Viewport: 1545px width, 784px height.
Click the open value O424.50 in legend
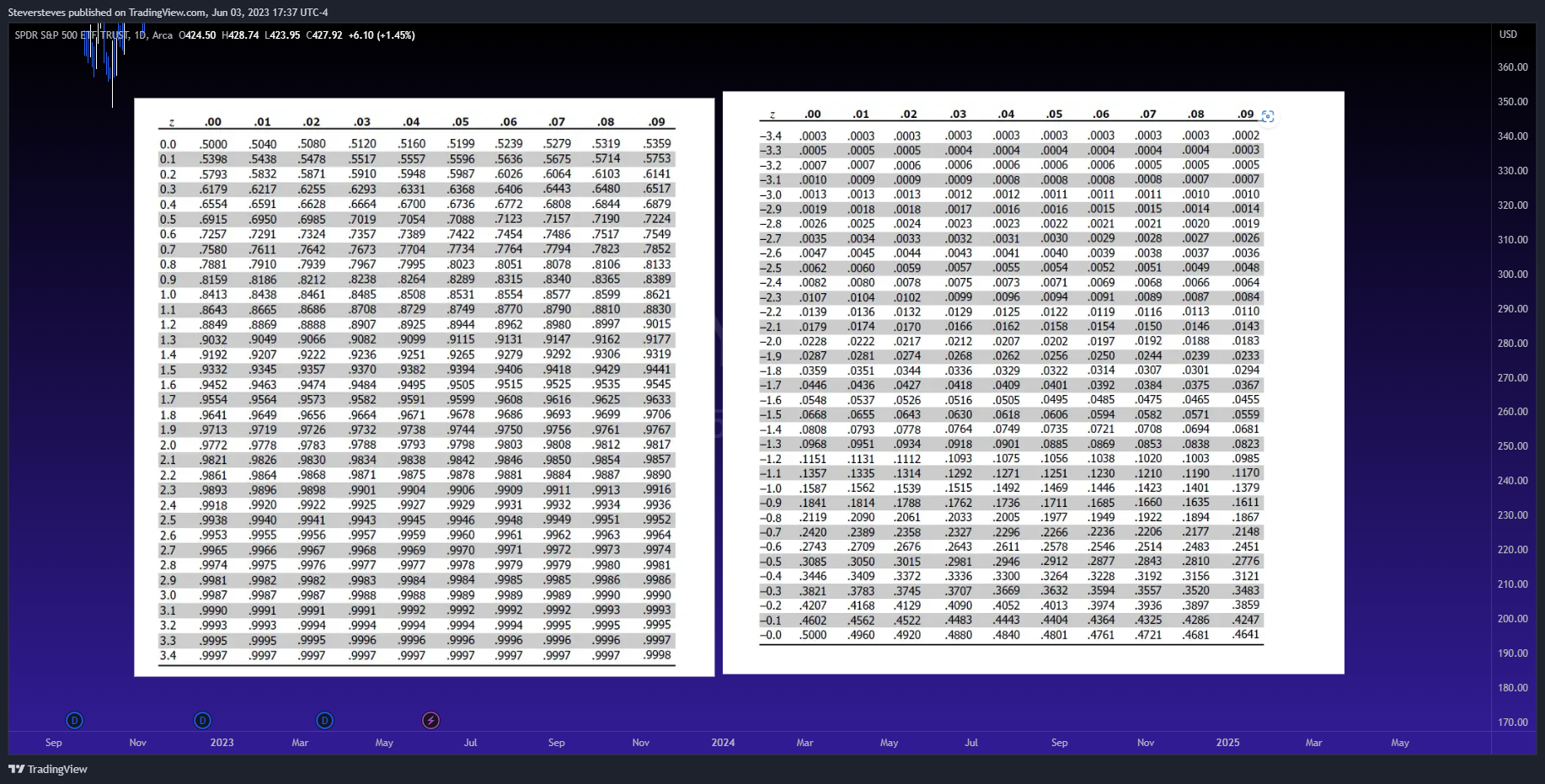(197, 35)
